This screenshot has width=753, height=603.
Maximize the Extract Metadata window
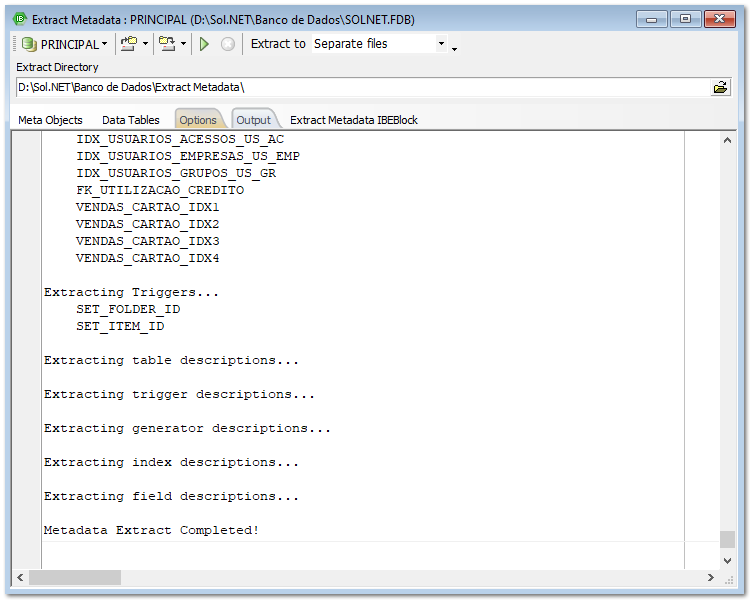(685, 19)
